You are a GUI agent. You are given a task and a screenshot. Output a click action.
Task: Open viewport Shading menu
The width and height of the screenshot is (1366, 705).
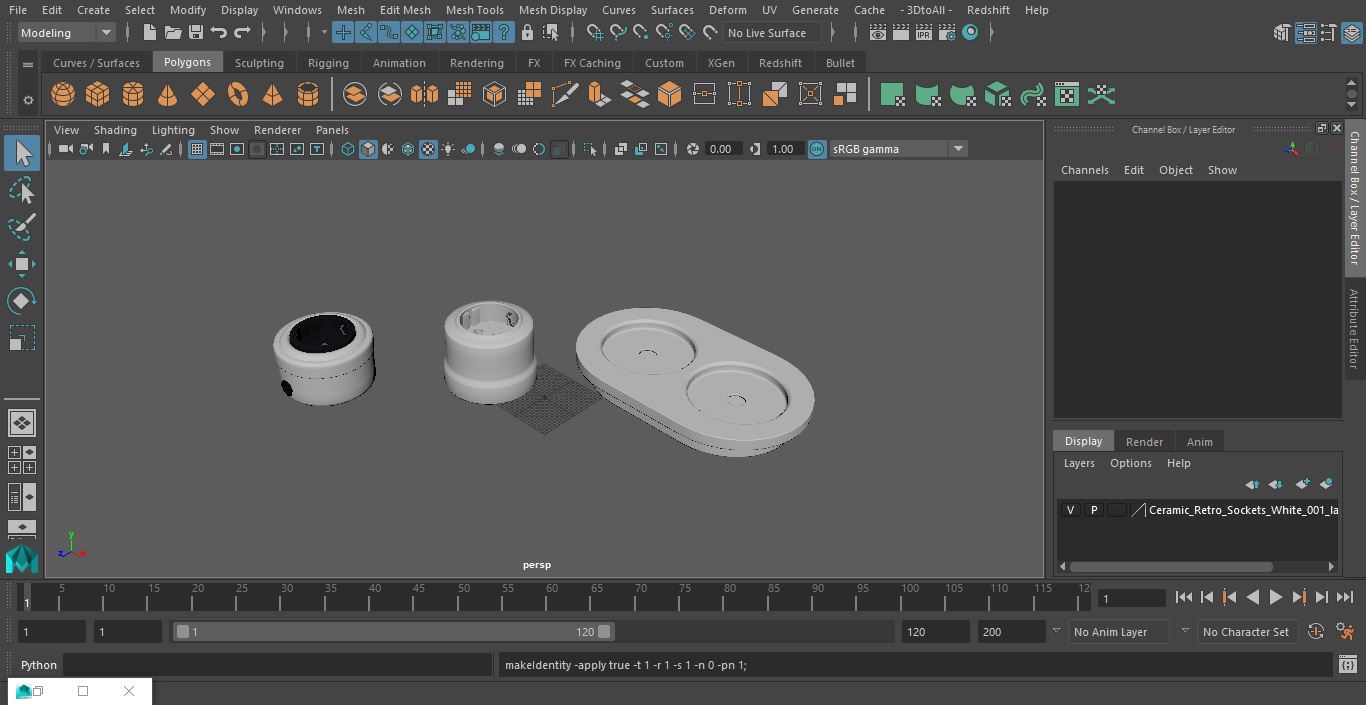tap(115, 130)
